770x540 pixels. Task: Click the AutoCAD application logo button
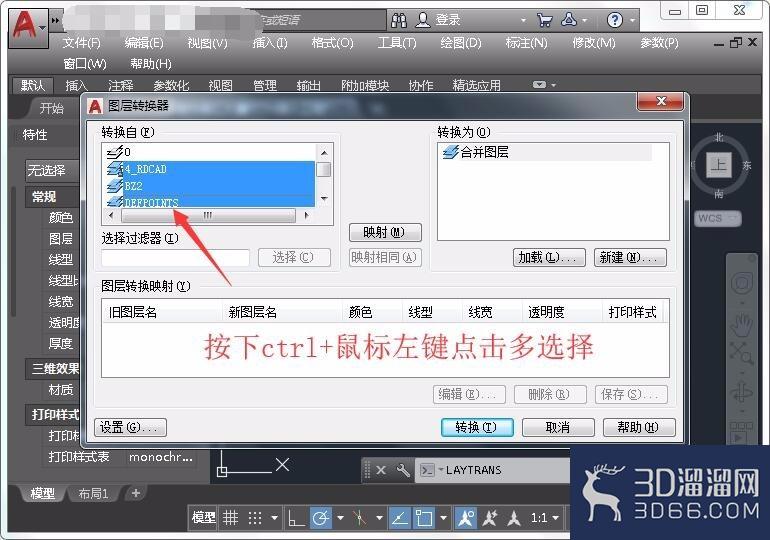(x=28, y=27)
